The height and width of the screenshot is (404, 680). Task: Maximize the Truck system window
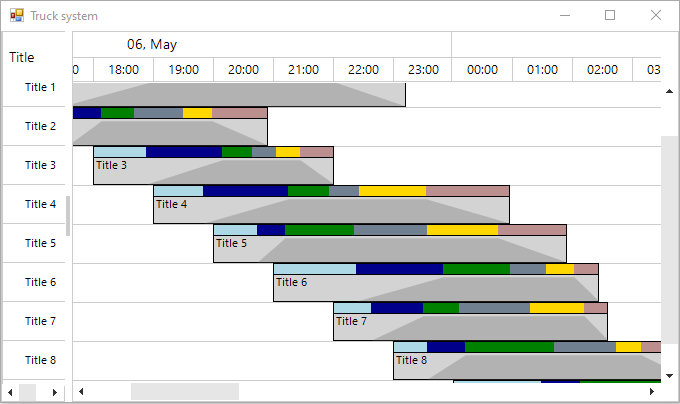click(x=610, y=15)
